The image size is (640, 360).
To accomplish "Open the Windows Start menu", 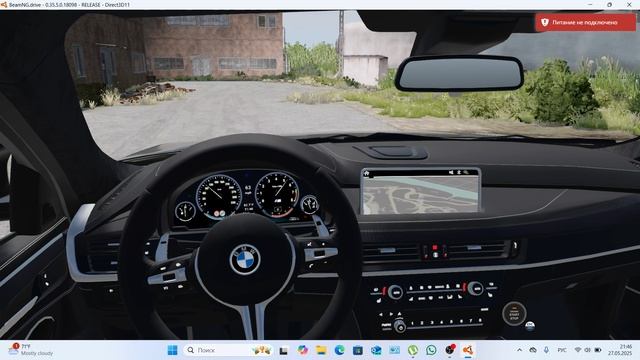I will point(173,350).
